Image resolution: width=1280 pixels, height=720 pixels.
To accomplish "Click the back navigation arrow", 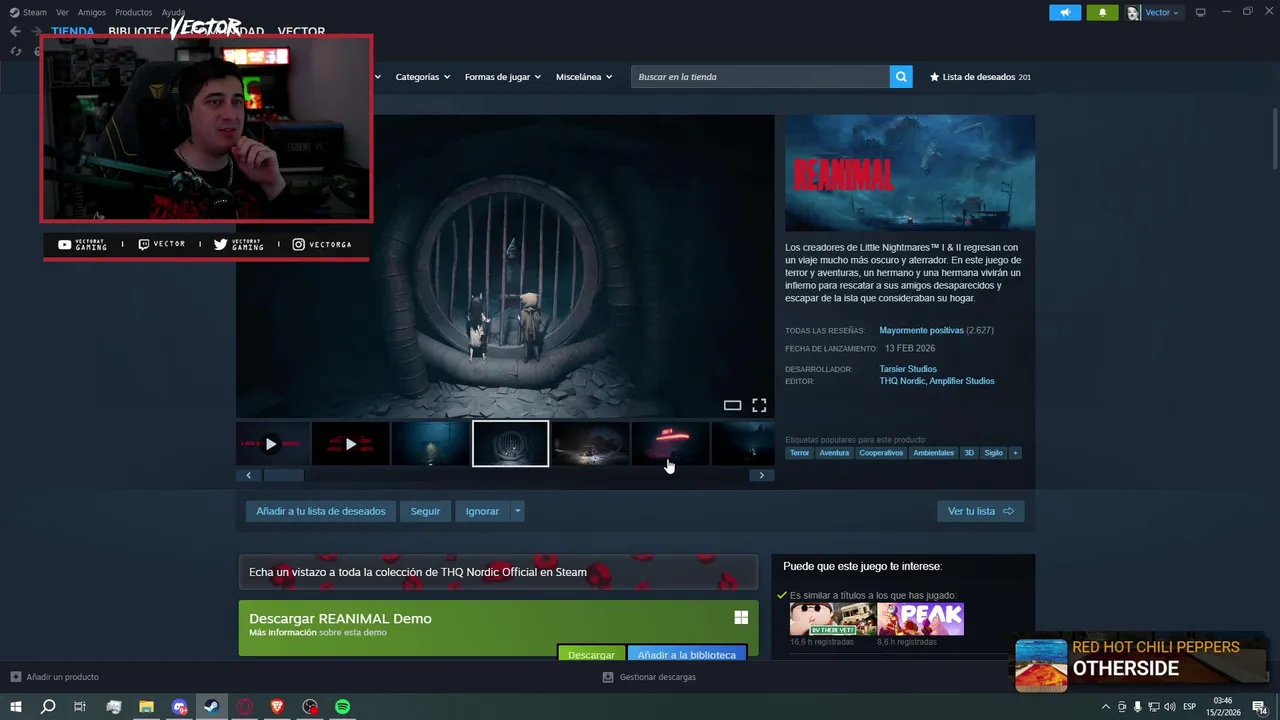I will pos(15,31).
